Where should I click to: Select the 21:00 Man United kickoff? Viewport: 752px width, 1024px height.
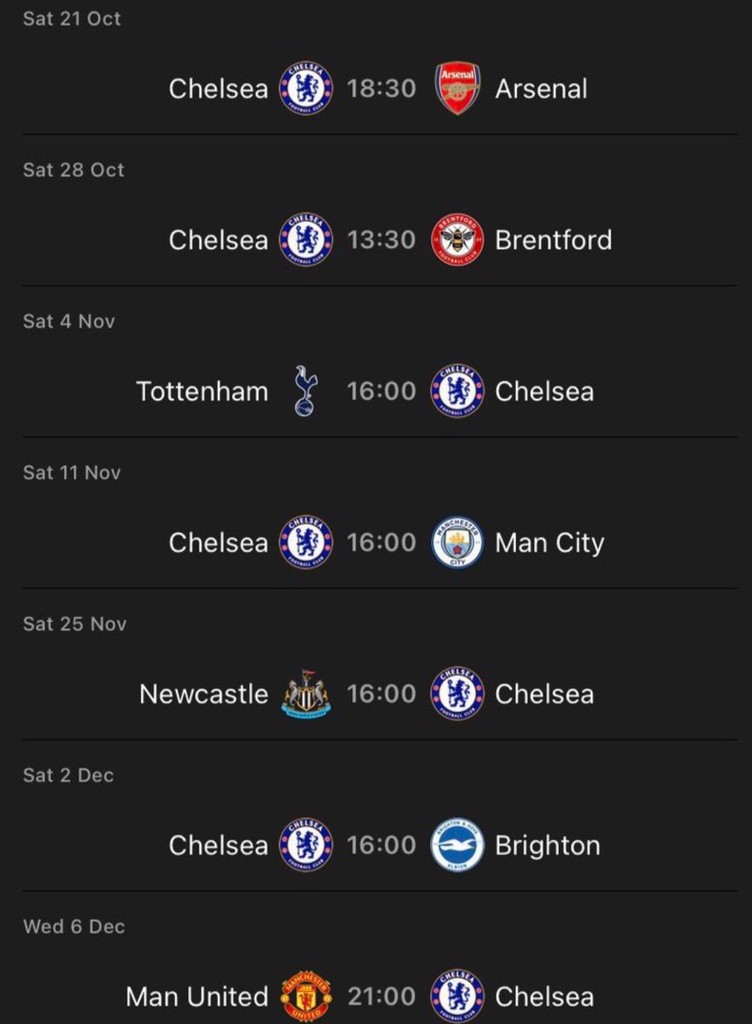[x=381, y=996]
